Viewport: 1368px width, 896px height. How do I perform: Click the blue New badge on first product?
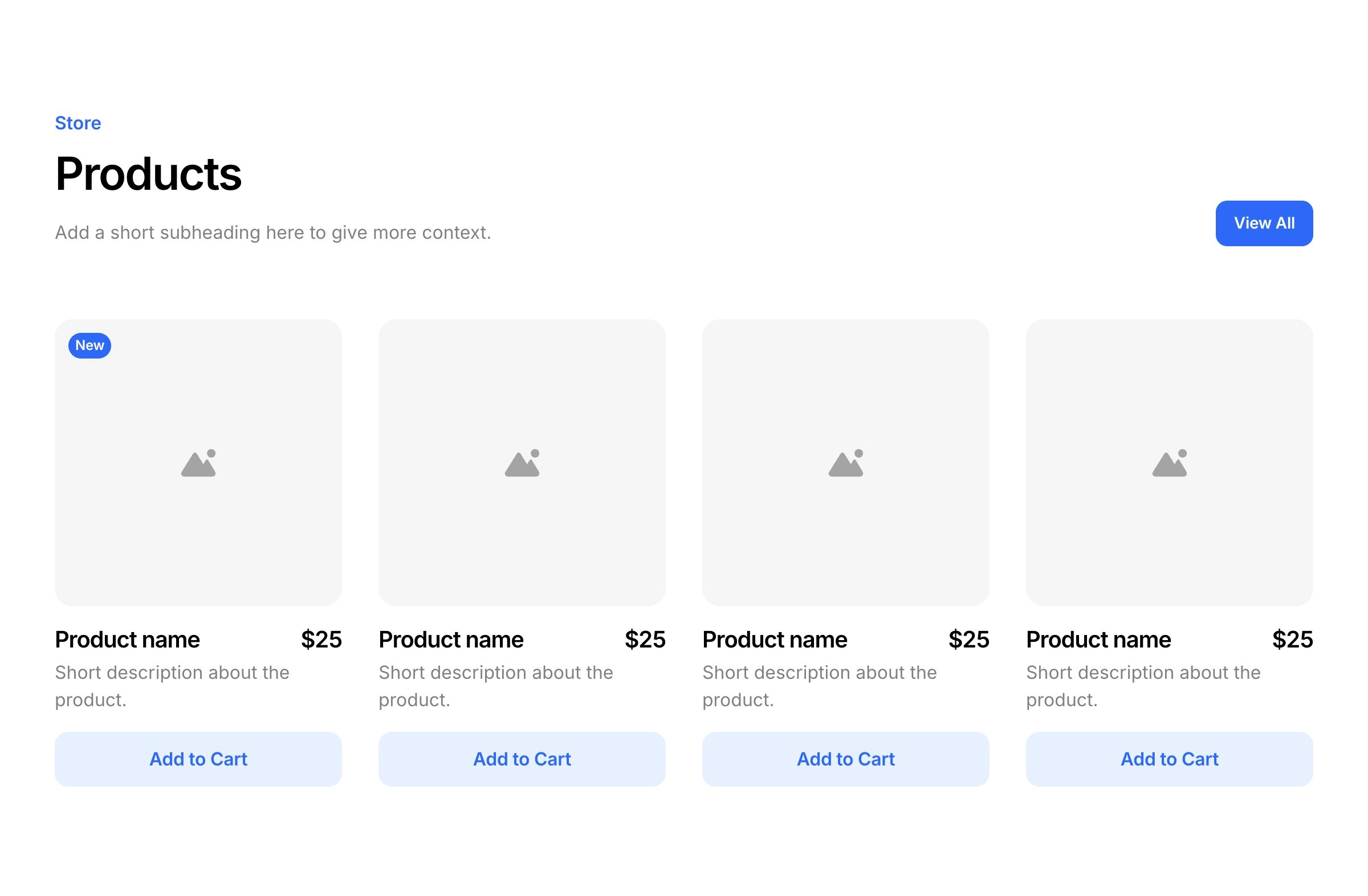(x=89, y=345)
